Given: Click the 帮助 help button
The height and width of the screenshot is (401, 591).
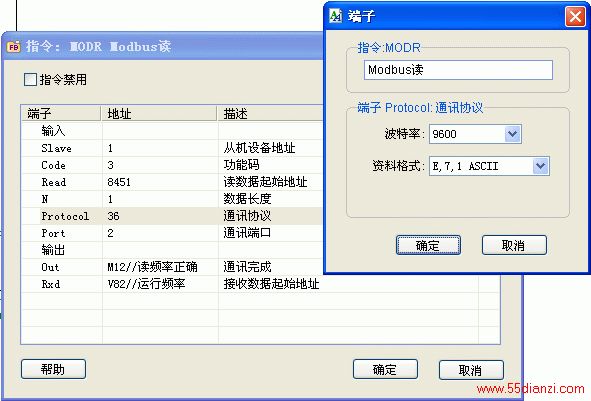Looking at the screenshot, I should click(54, 369).
